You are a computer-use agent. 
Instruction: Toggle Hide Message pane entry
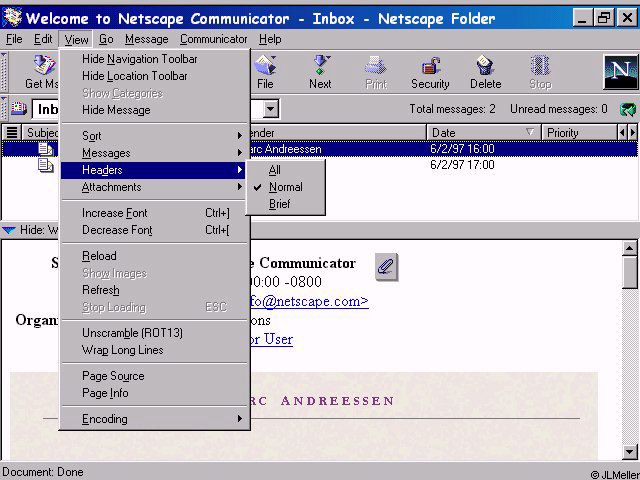coord(155,110)
